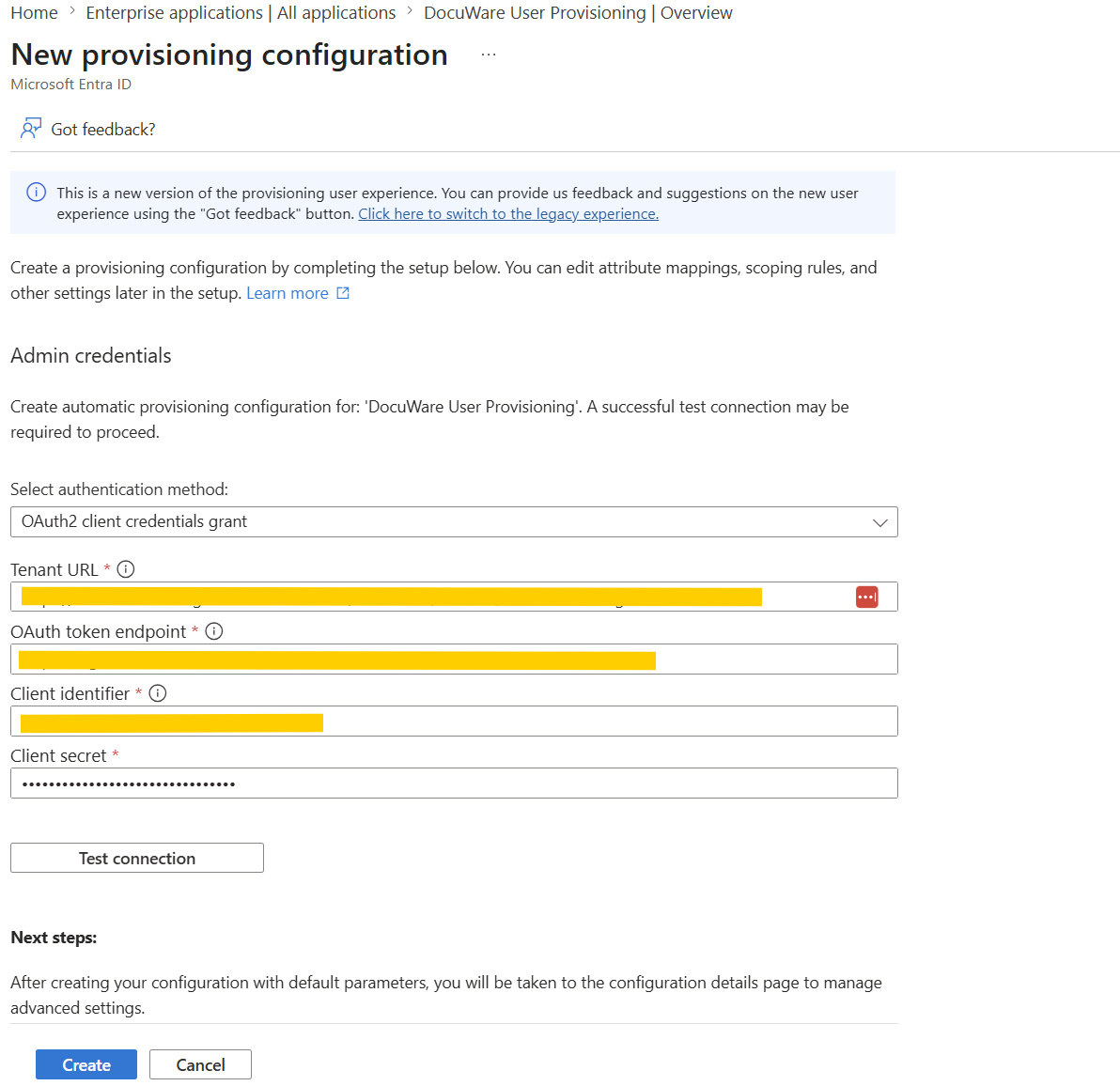Switch to the legacy experience link

tap(508, 213)
